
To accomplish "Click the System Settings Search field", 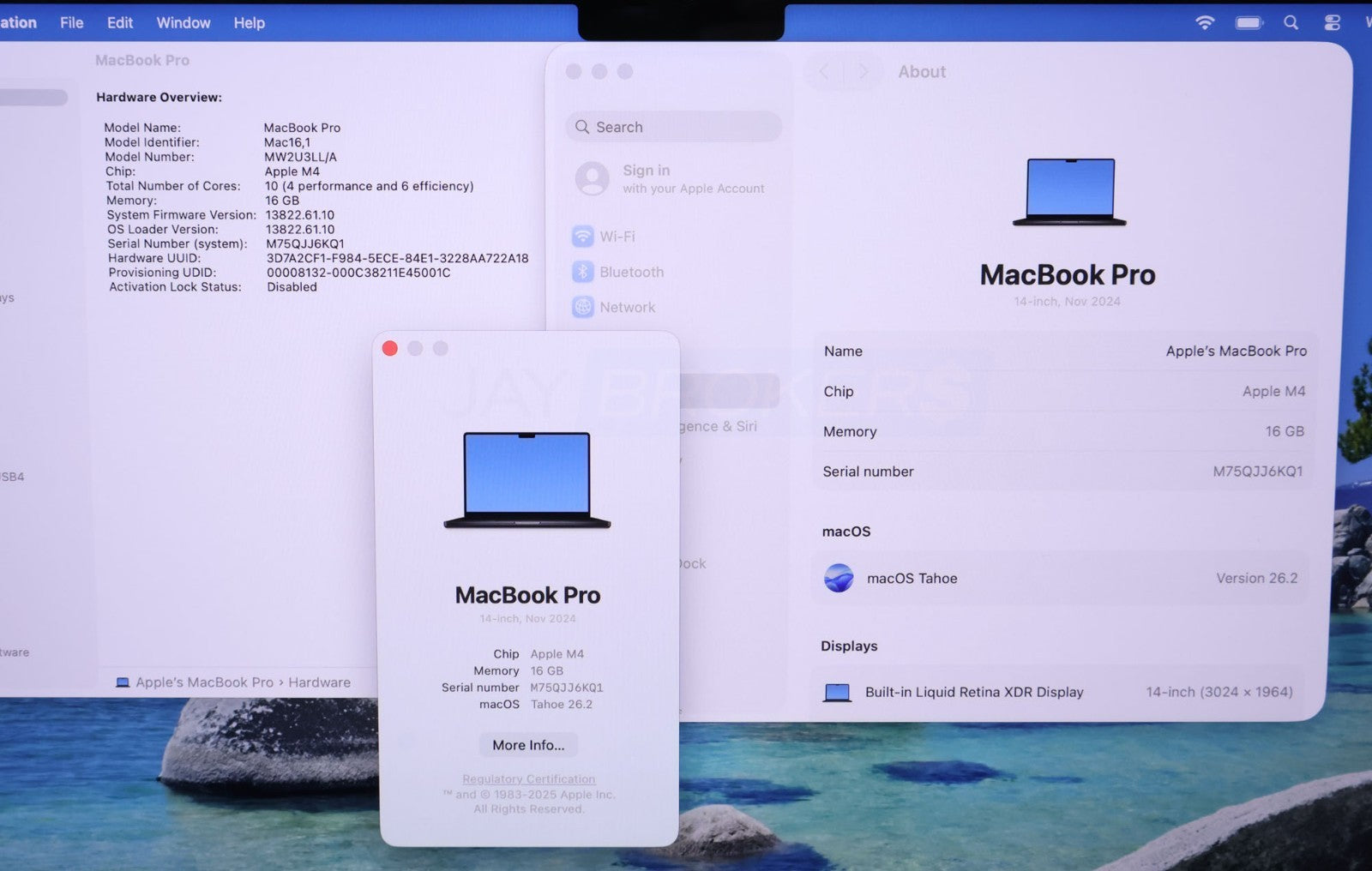I will pyautogui.click(x=674, y=127).
